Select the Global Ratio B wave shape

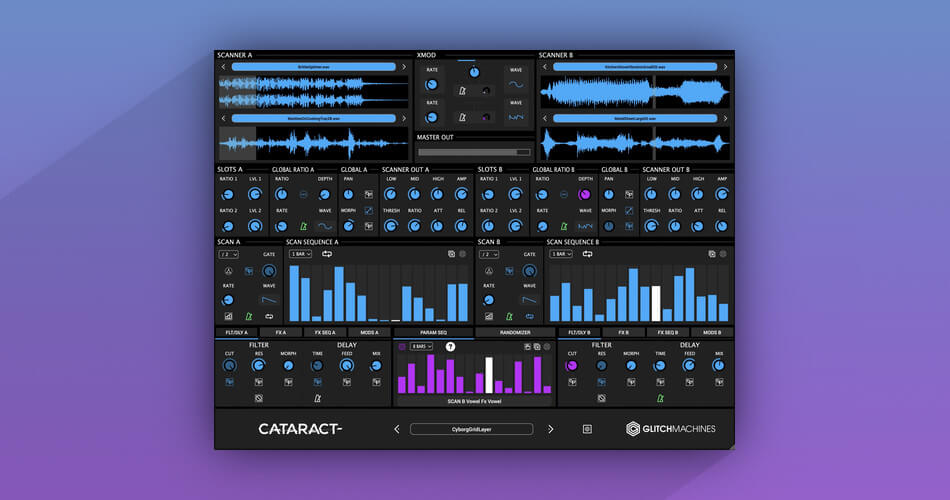[586, 227]
